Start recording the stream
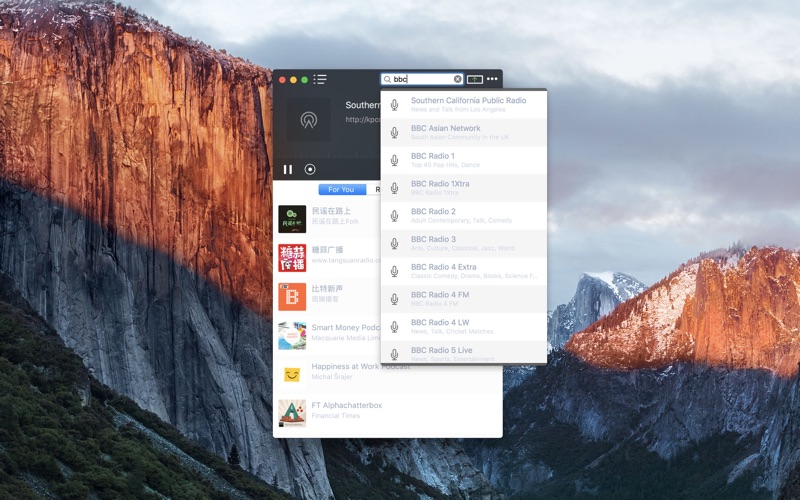The image size is (800, 500). [310, 169]
